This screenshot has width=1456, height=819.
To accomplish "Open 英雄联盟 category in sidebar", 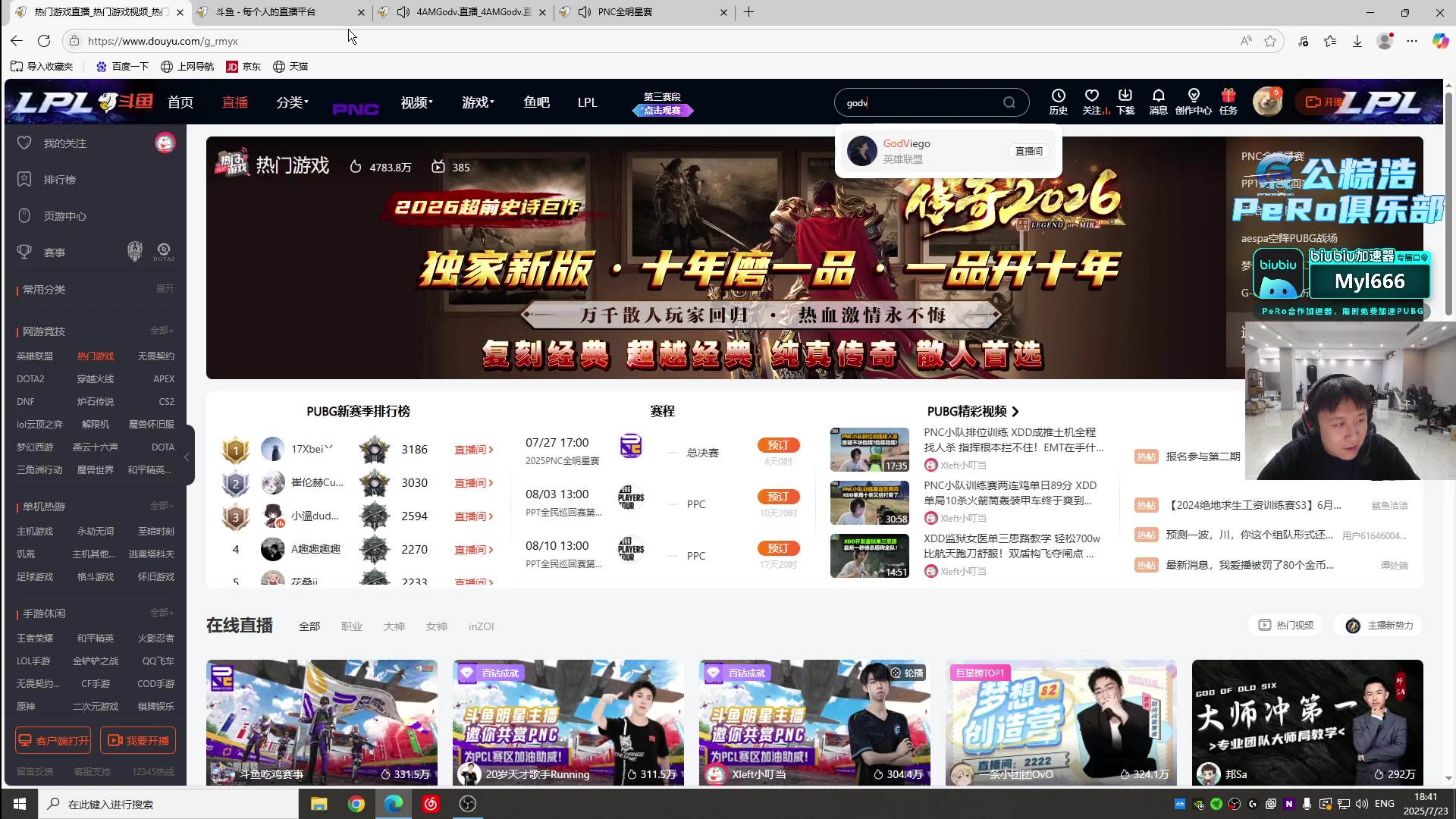I will click(x=35, y=356).
